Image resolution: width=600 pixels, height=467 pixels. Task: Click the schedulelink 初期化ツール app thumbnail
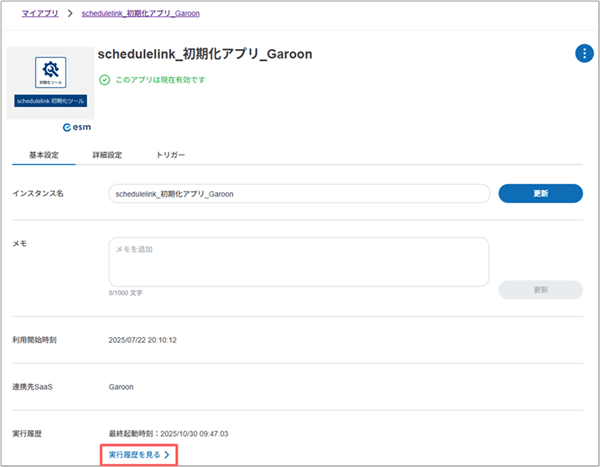pos(50,82)
